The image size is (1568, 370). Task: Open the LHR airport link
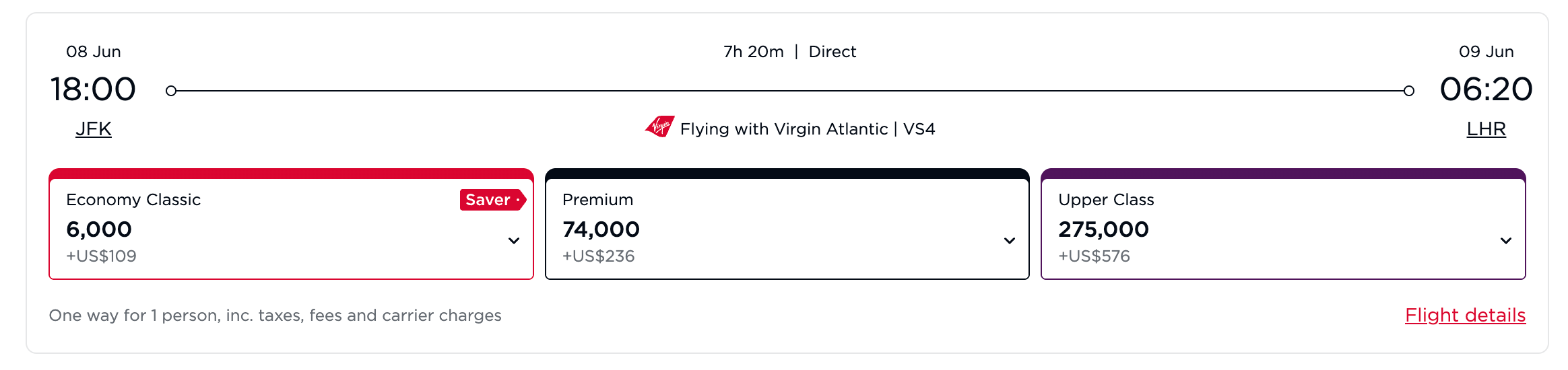[1486, 128]
